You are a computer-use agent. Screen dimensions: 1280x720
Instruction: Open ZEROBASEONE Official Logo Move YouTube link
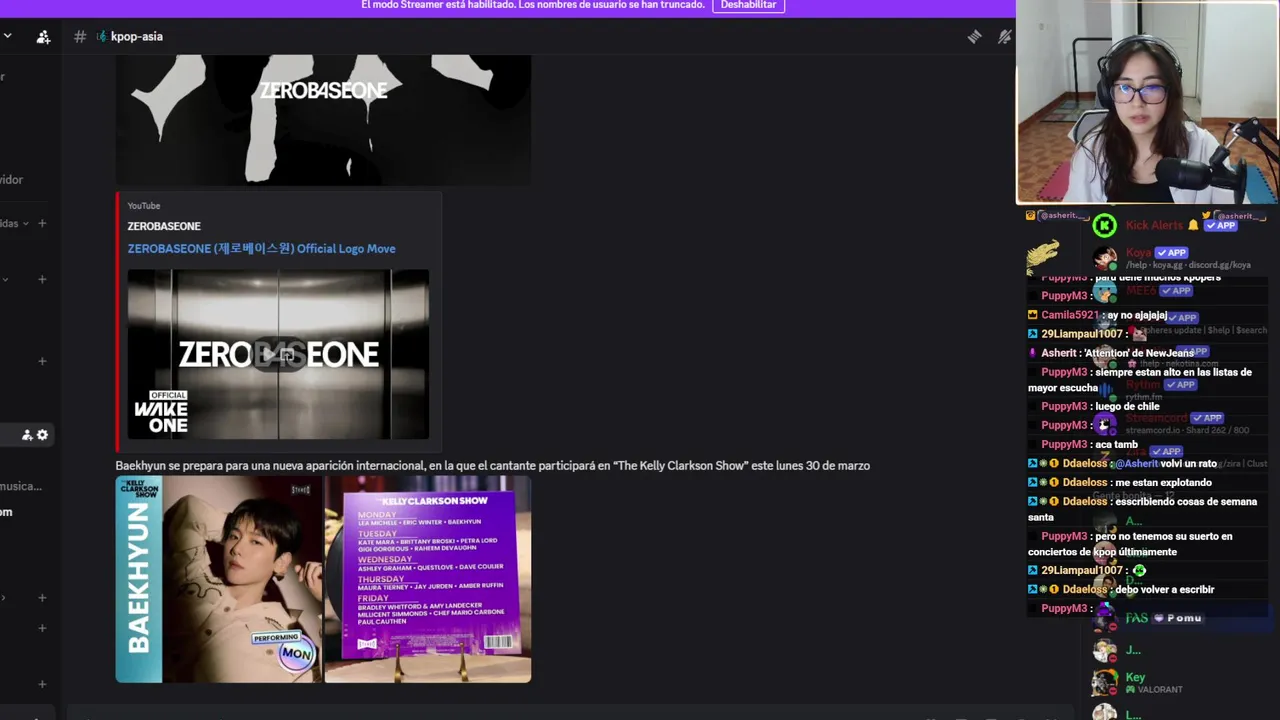261,249
